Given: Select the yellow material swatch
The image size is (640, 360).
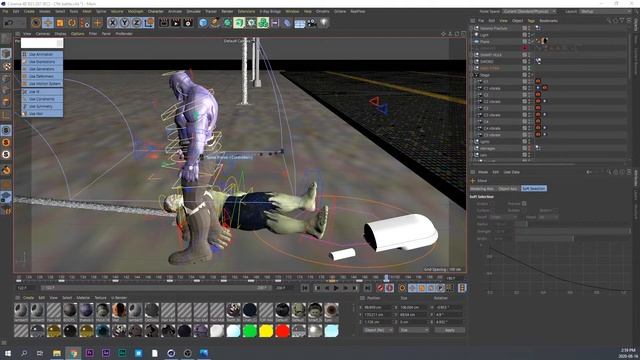Looking at the screenshot, I should [x=266, y=331].
